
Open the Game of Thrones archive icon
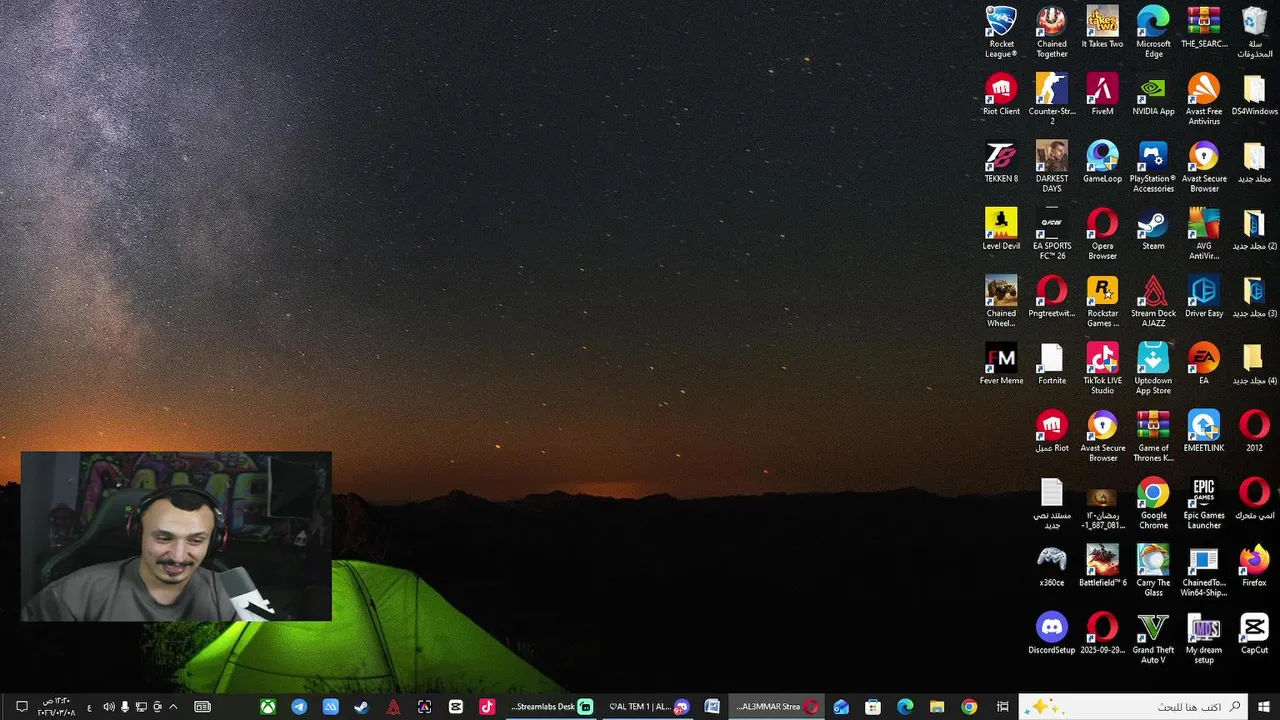pyautogui.click(x=1153, y=435)
